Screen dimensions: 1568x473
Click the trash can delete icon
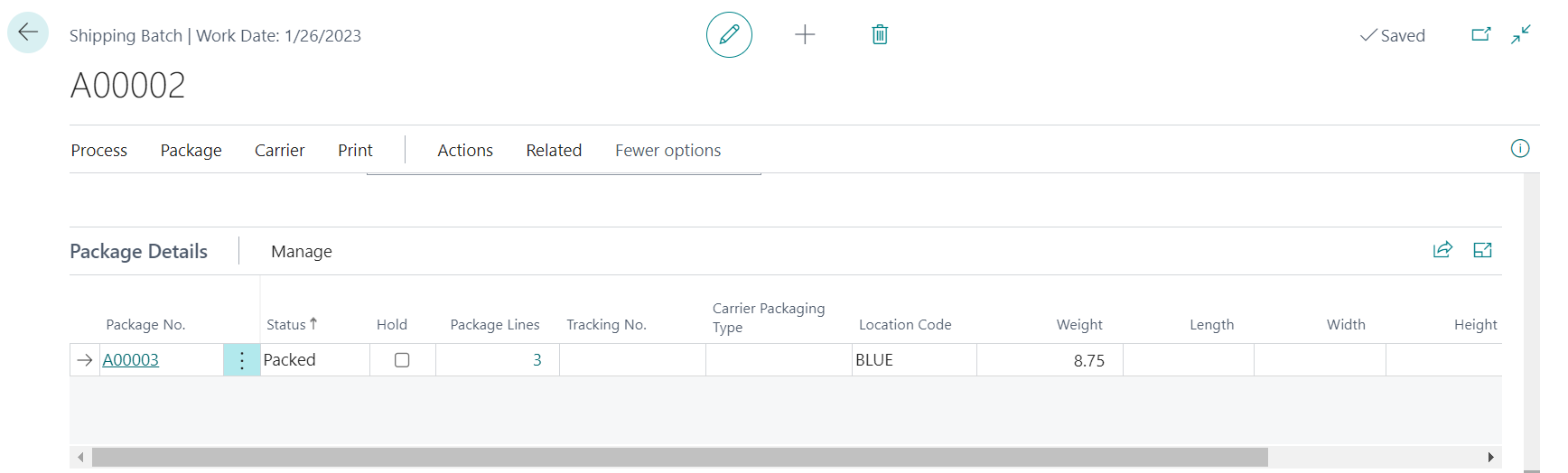pos(879,35)
